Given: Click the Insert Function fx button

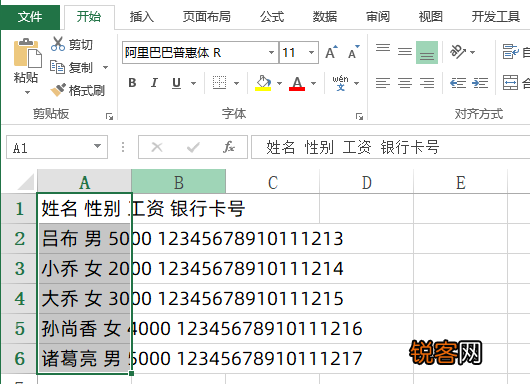Looking at the screenshot, I should [x=229, y=147].
